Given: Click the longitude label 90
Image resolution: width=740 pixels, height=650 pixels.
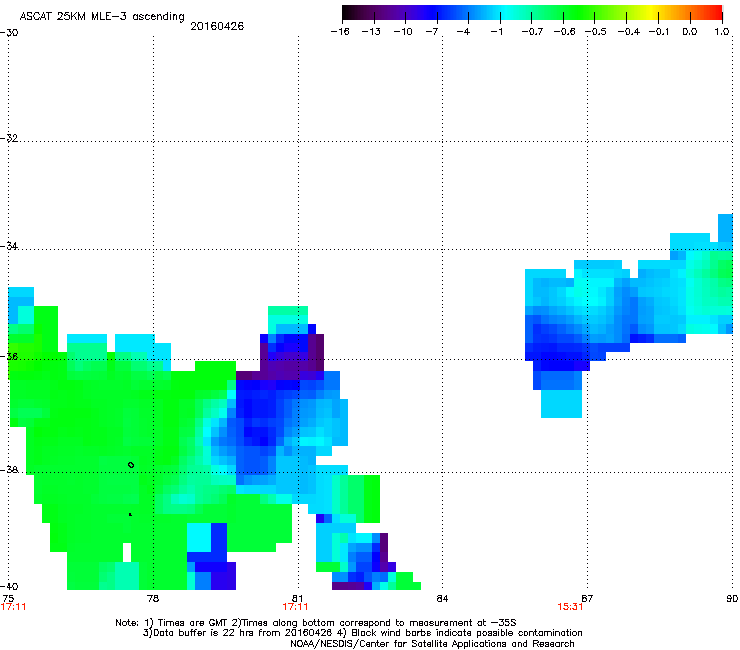Looking at the screenshot, I should pyautogui.click(x=732, y=599).
